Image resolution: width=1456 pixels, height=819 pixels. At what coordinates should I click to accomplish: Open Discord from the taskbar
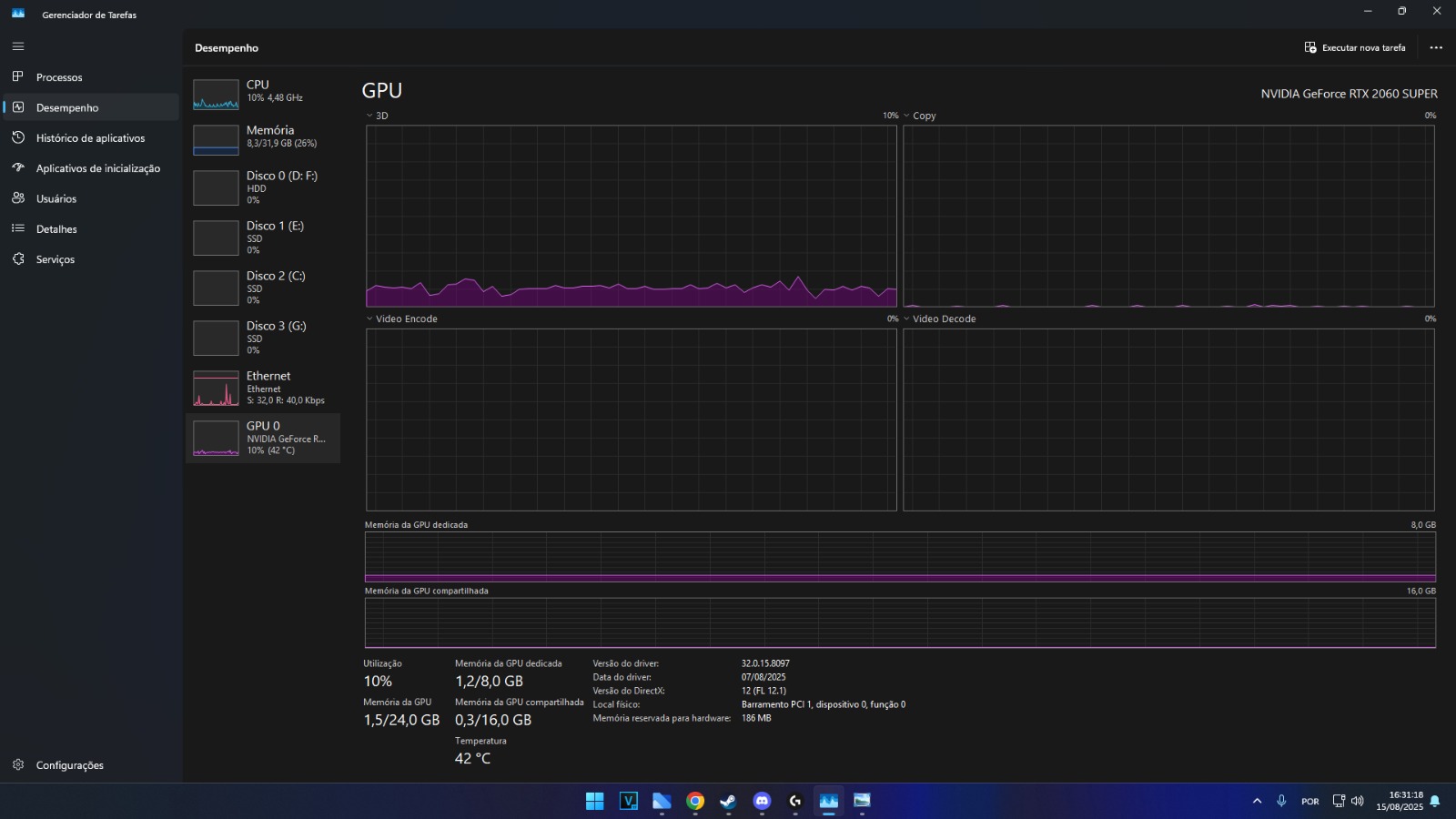coord(762,801)
